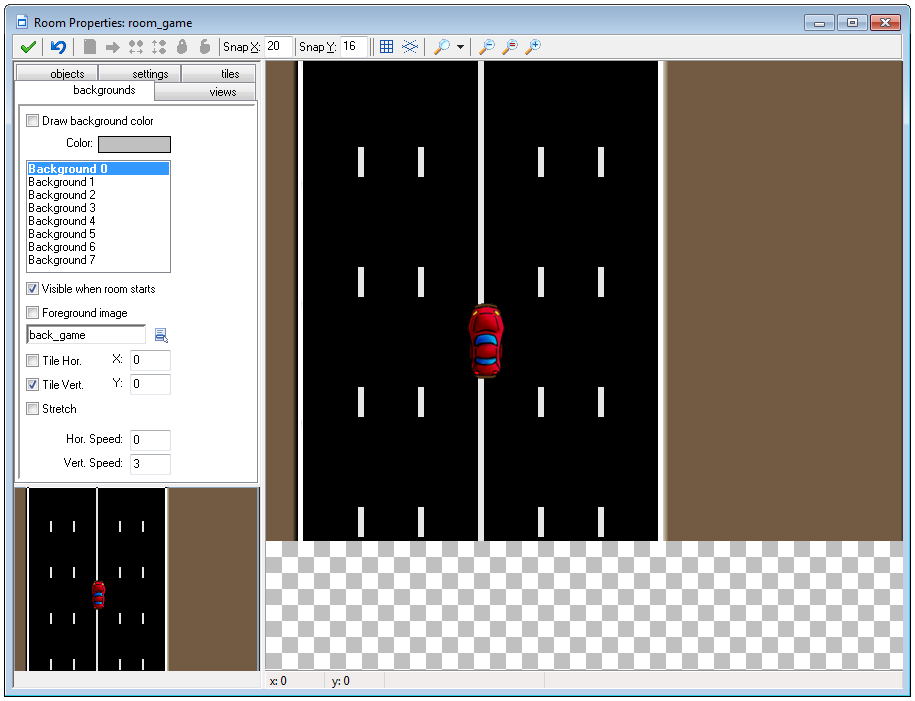
Task: Open the tiles tab
Action: click(219, 73)
